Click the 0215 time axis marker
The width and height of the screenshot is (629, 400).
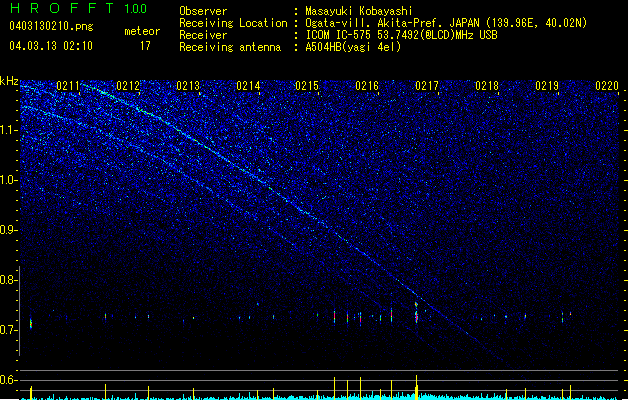pos(307,86)
